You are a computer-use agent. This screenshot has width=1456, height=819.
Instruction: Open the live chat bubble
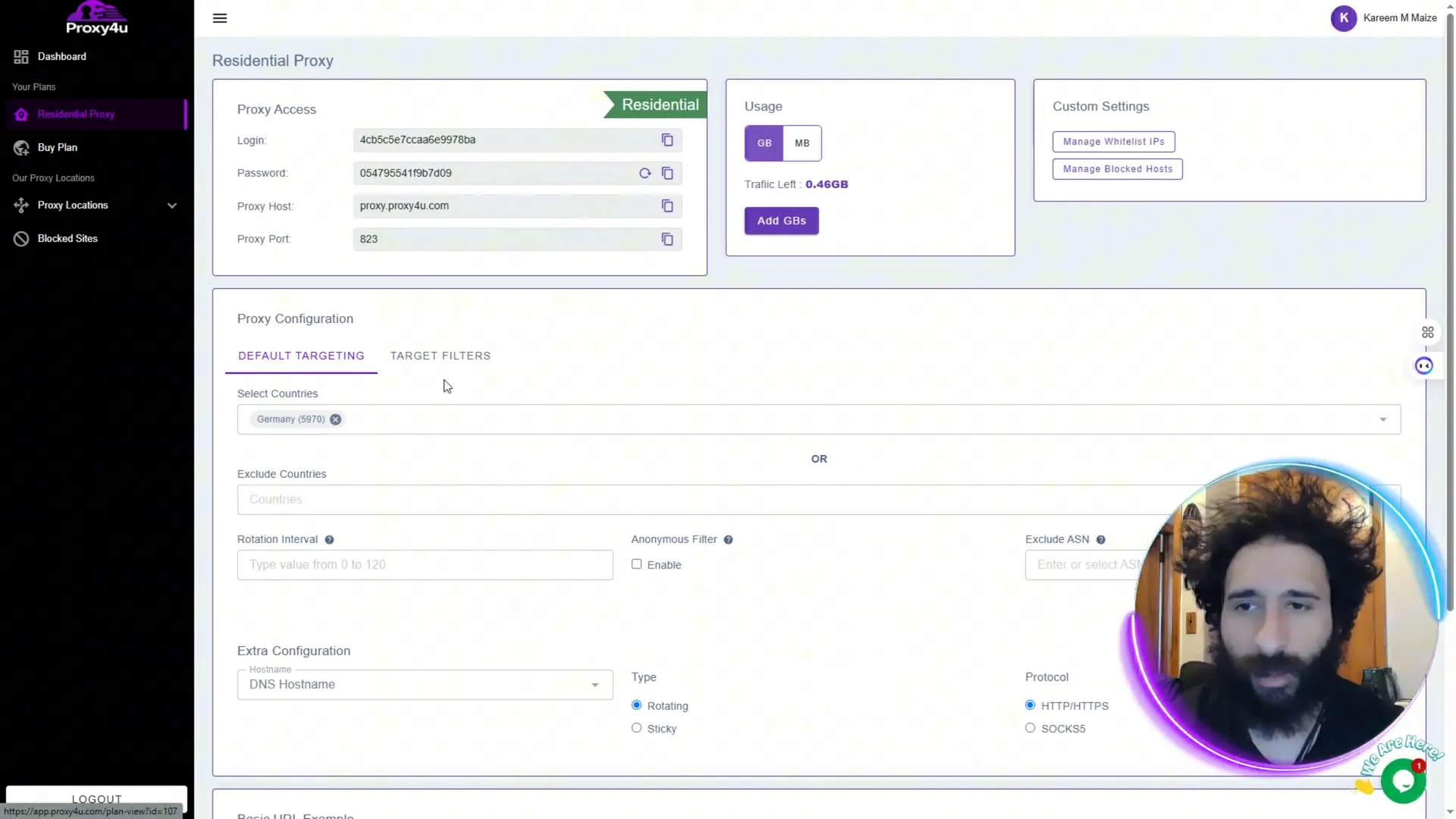tap(1403, 781)
